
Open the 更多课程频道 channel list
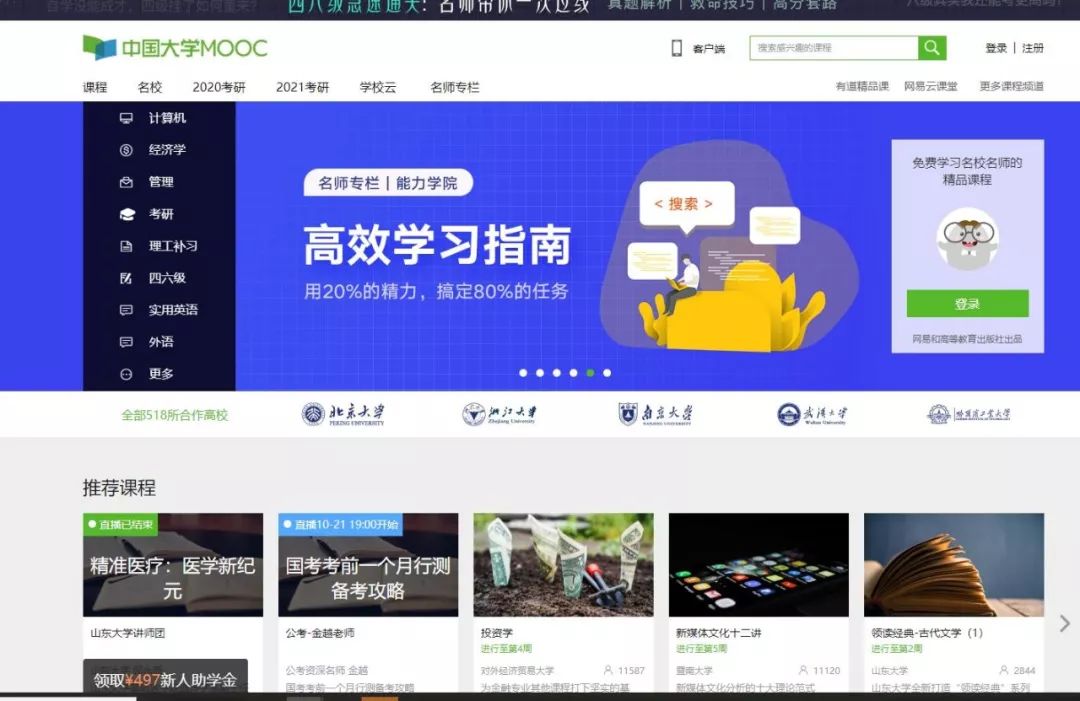1012,87
